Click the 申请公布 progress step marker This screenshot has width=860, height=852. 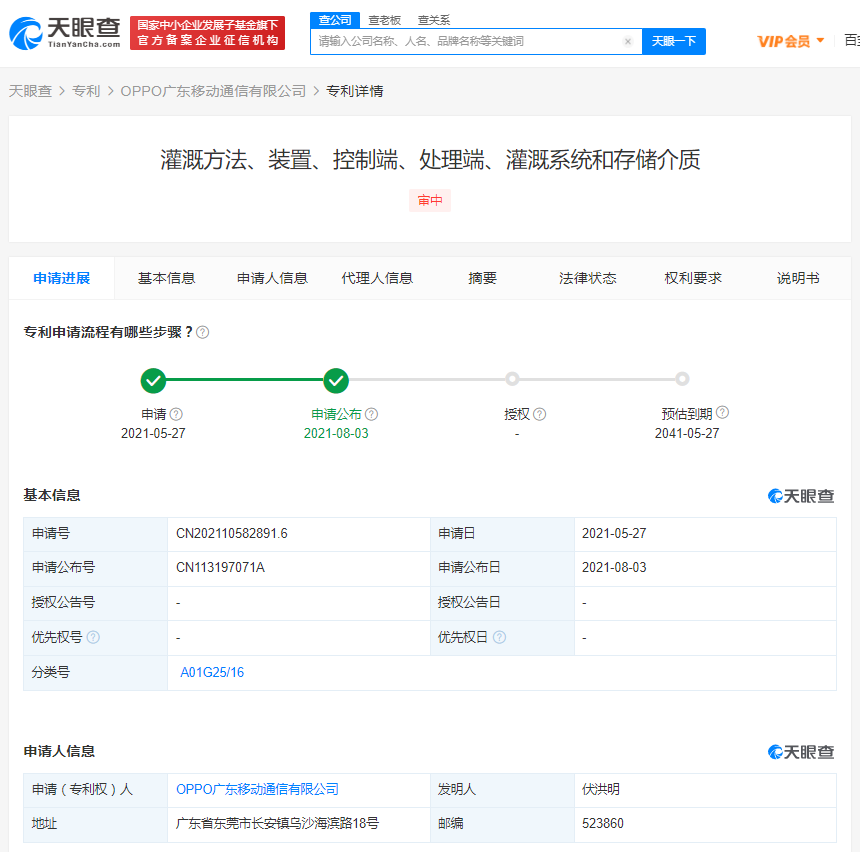click(336, 380)
